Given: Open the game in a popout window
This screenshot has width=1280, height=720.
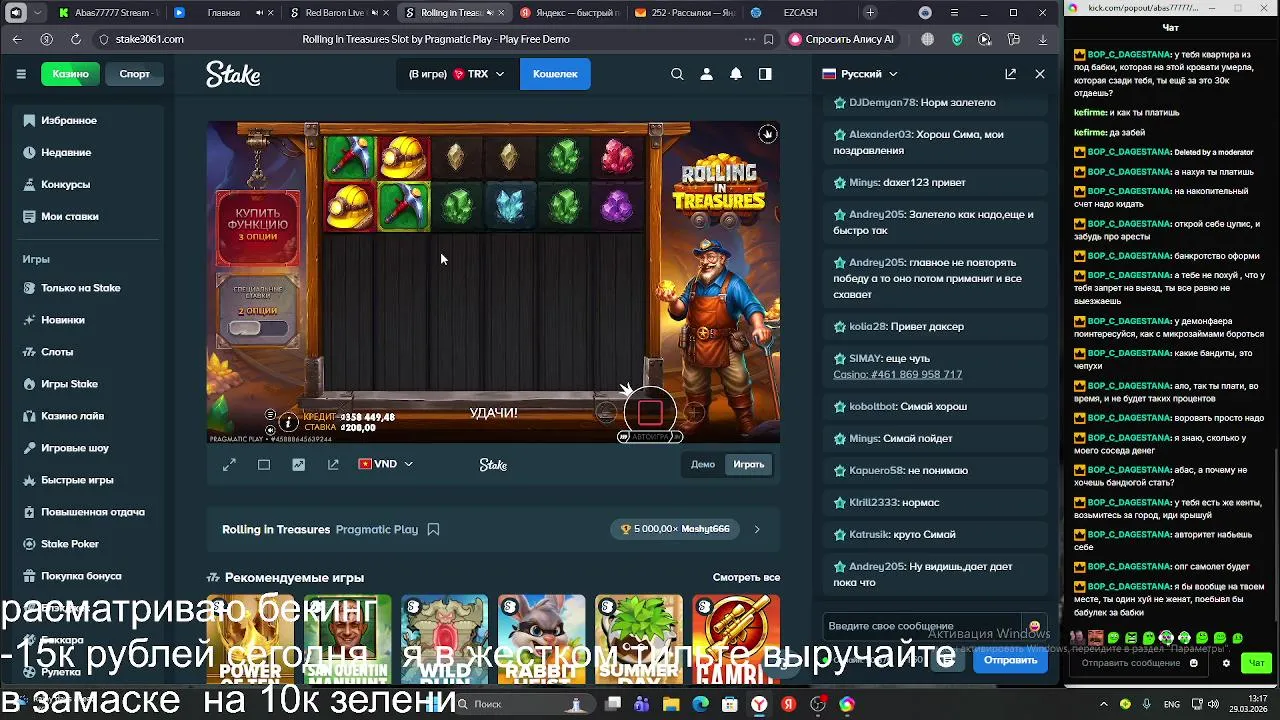Looking at the screenshot, I should click(x=333, y=464).
